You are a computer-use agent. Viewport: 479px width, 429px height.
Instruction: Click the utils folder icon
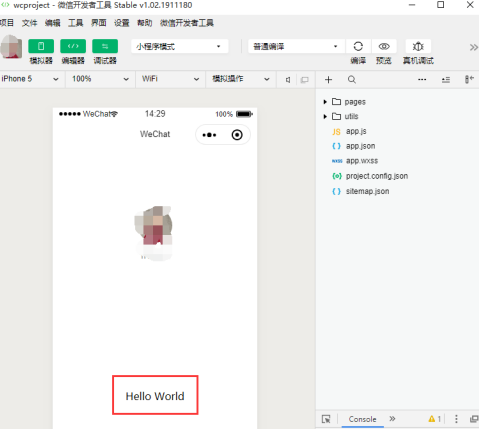click(336, 116)
